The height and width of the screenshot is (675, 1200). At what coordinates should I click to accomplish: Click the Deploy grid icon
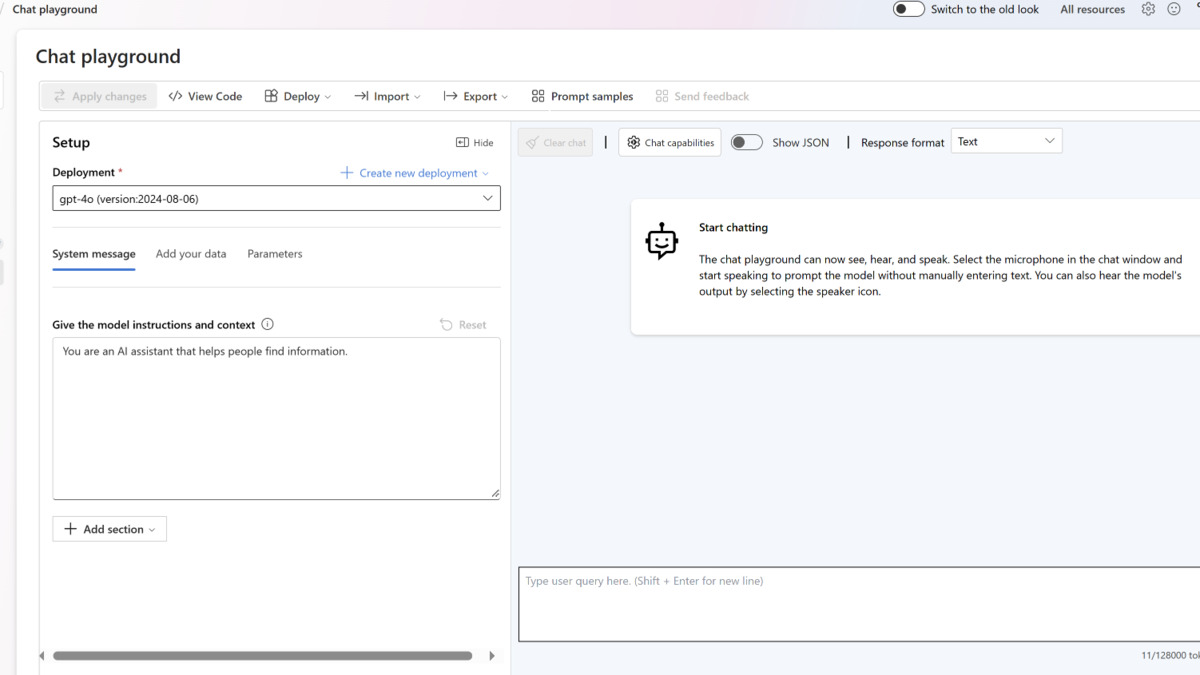270,96
